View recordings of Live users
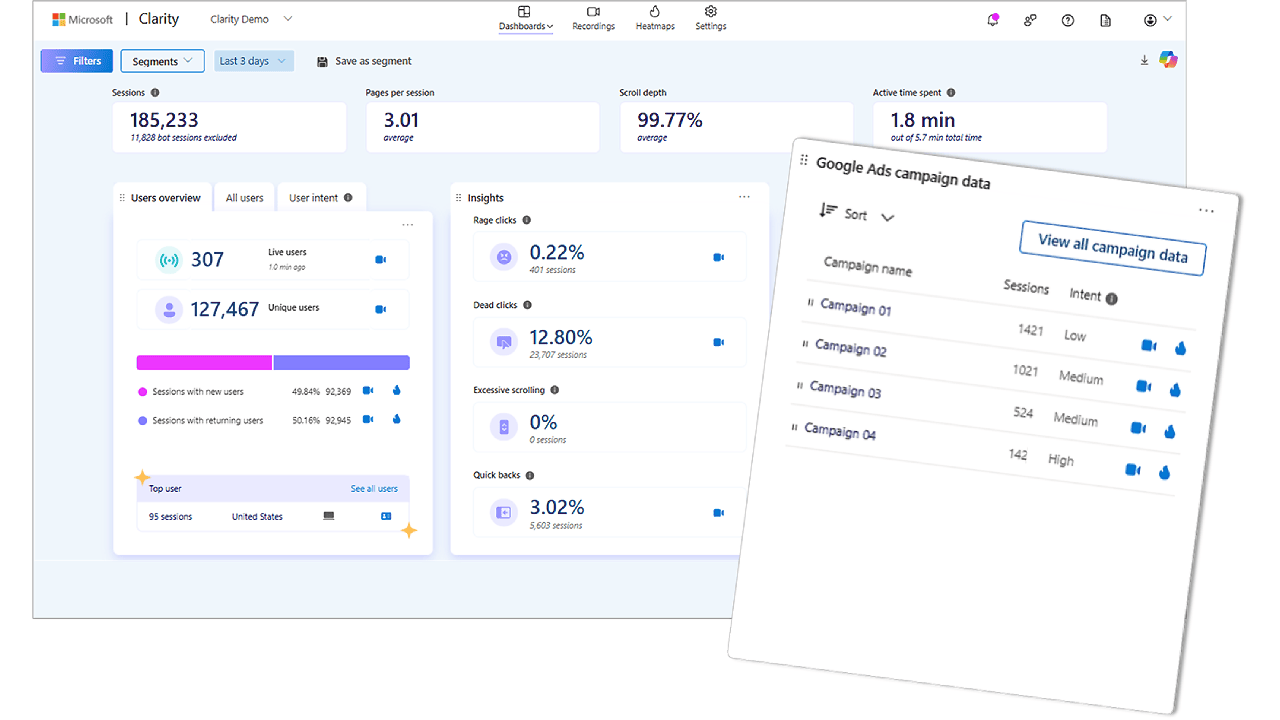 tap(380, 260)
